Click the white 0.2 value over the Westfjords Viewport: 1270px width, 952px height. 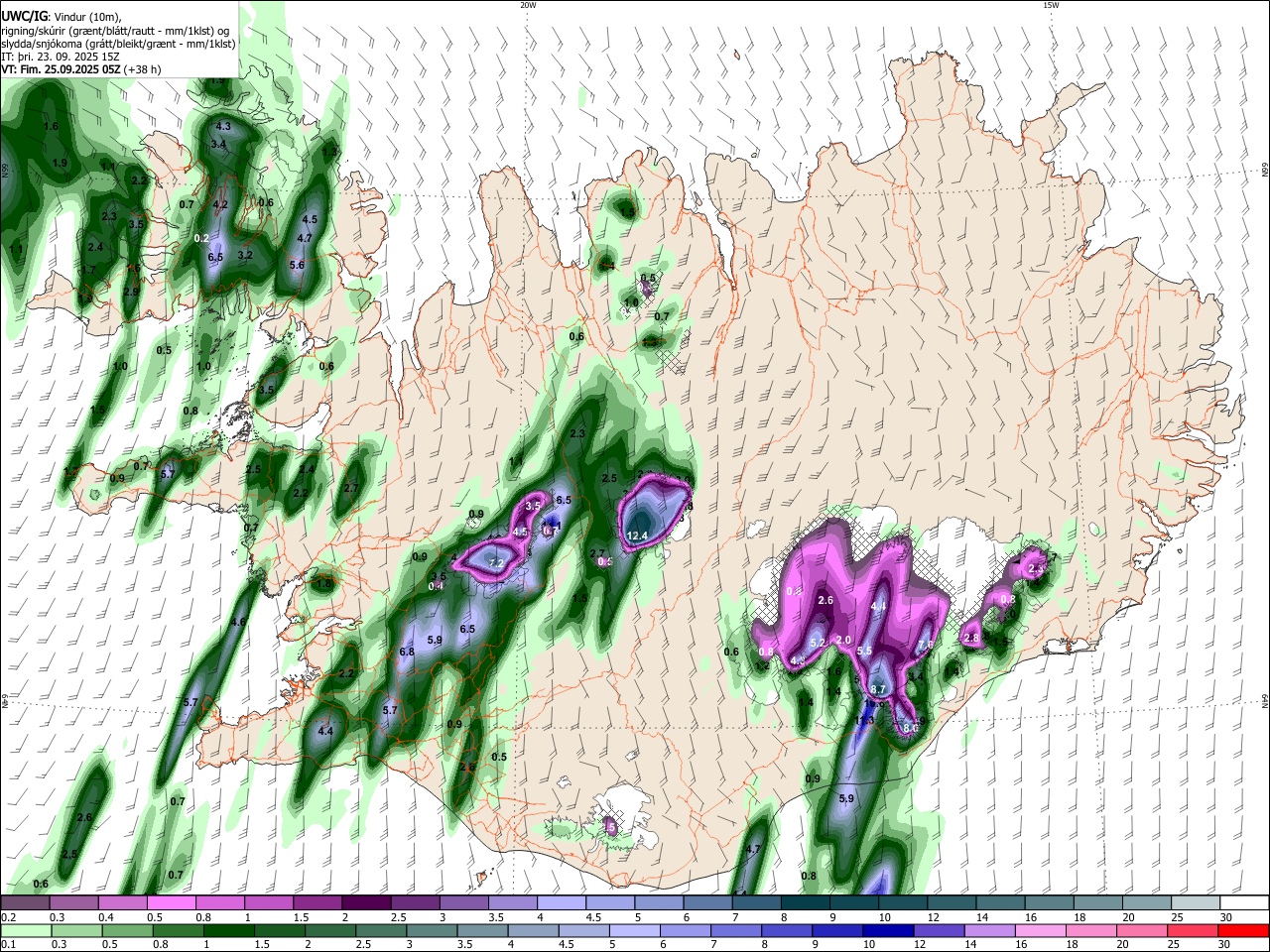[x=201, y=239]
